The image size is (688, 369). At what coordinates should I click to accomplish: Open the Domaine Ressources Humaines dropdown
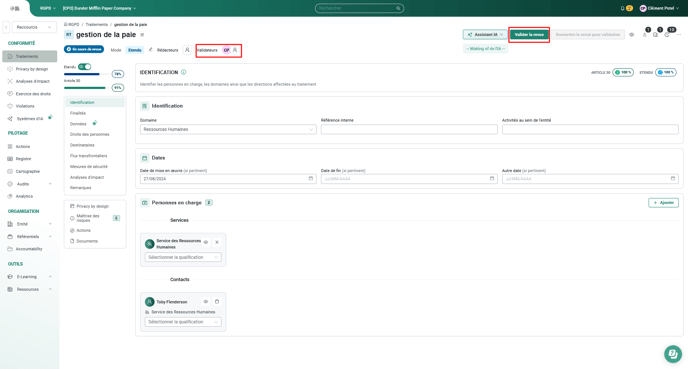[x=228, y=129]
